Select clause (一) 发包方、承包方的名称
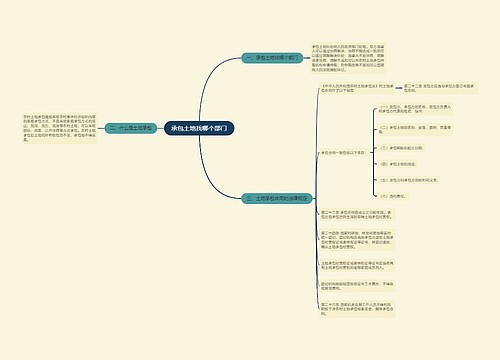This screenshot has width=500, height=360. [x=415, y=109]
